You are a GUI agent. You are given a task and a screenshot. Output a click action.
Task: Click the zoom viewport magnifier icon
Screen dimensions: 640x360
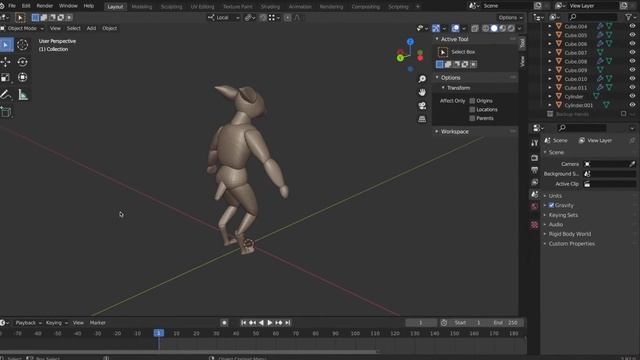click(422, 79)
